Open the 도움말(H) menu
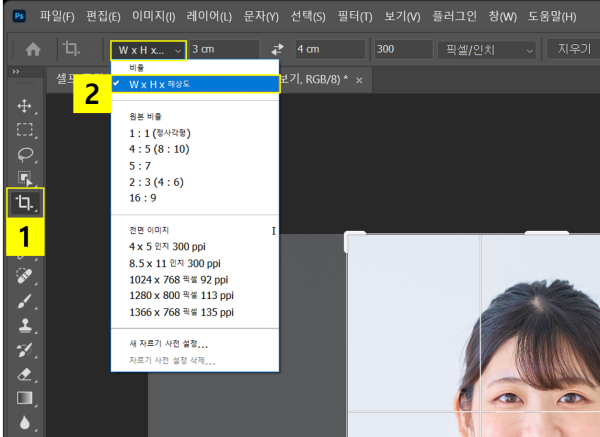 coord(552,16)
